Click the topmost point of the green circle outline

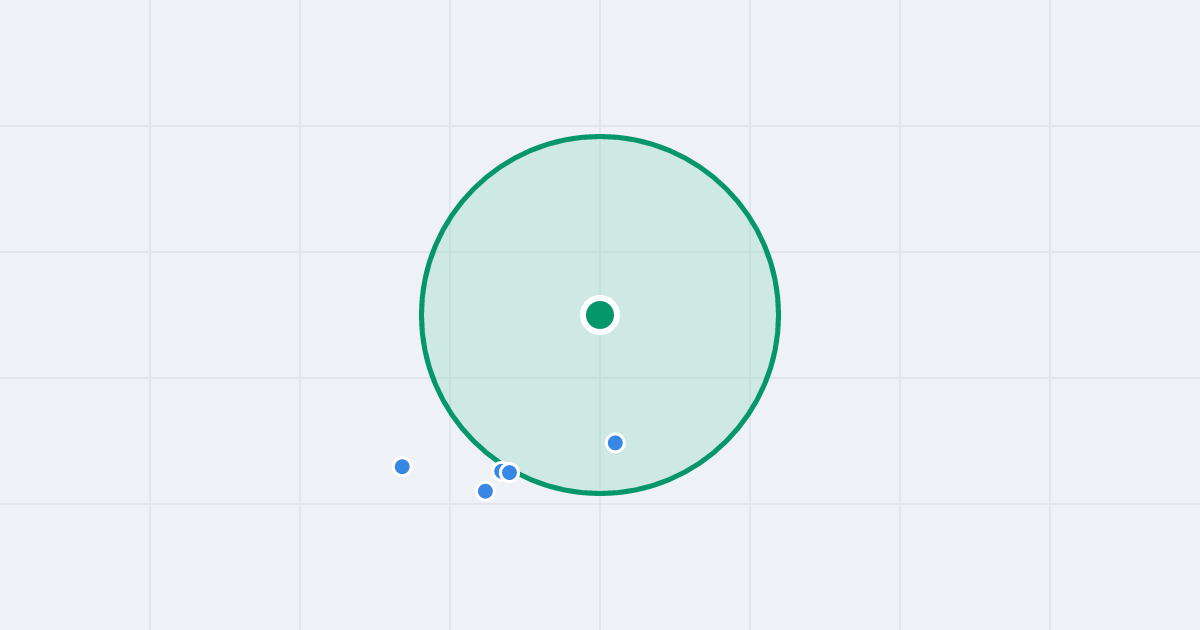(600, 136)
